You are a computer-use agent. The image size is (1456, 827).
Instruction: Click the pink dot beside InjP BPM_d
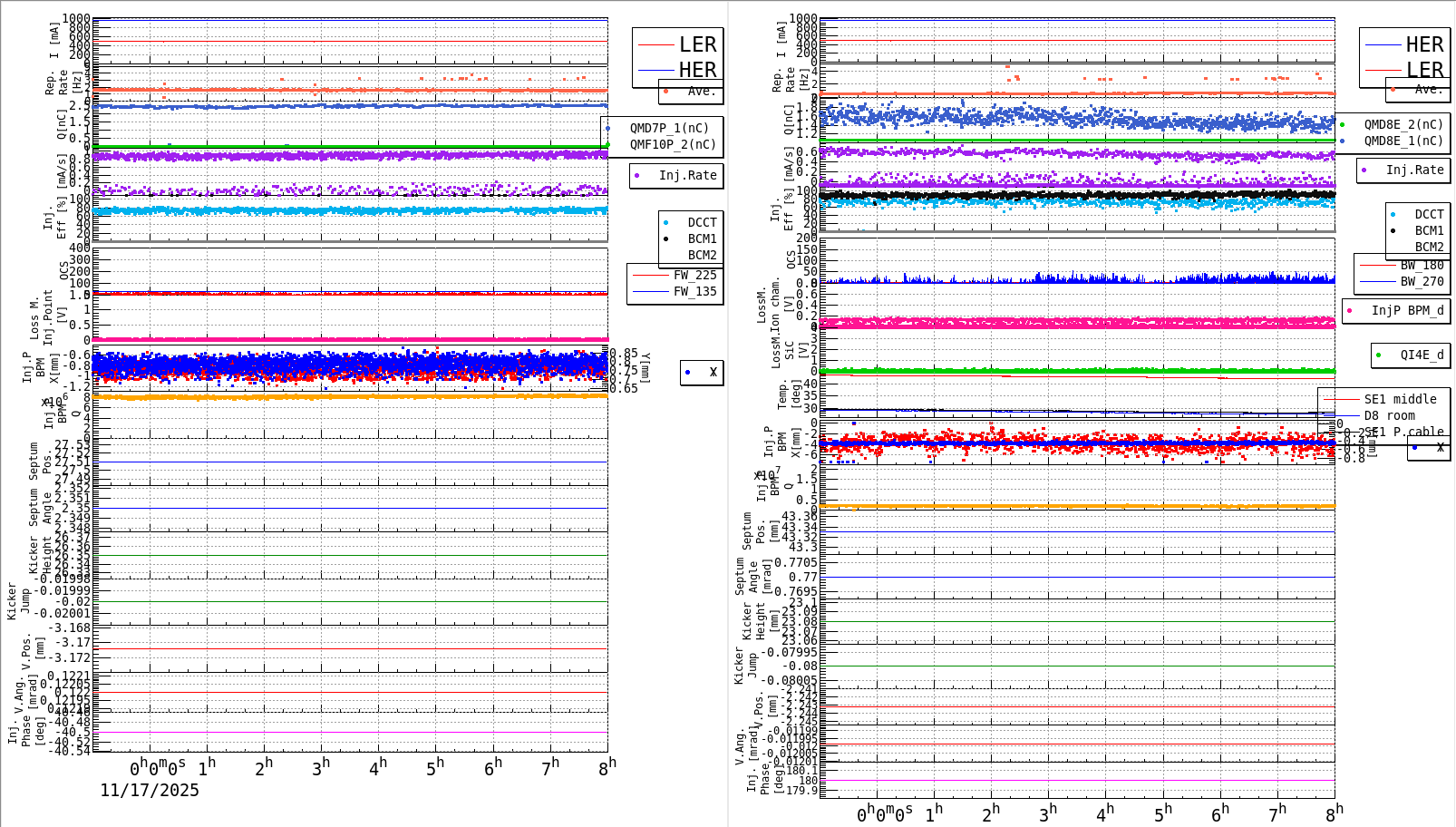click(1349, 311)
